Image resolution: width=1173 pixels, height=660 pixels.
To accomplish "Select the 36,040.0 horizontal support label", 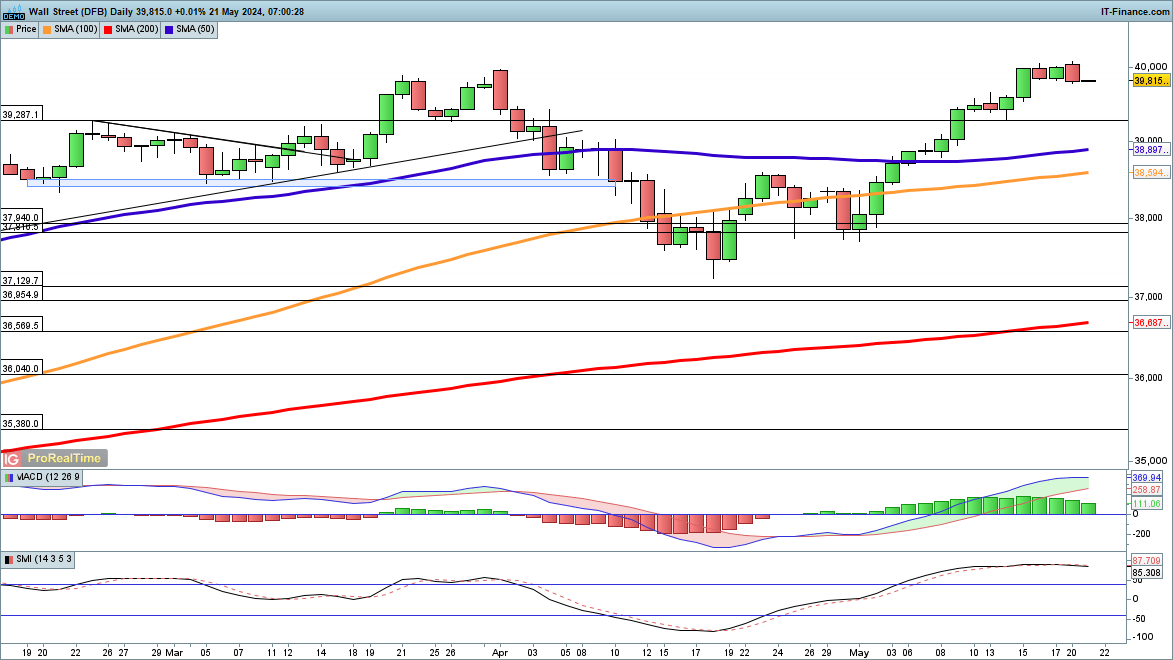I will [21, 369].
